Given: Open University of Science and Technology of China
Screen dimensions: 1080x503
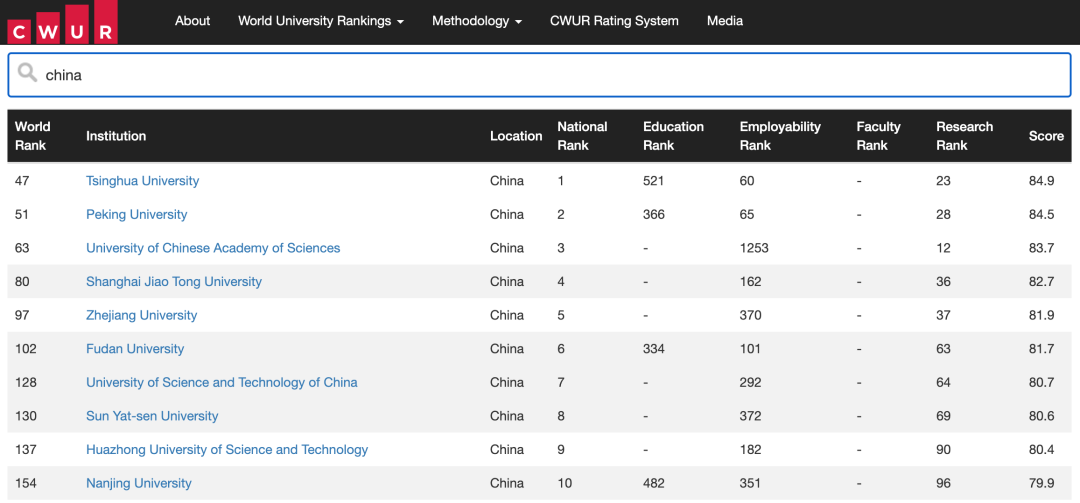Looking at the screenshot, I should tap(222, 382).
